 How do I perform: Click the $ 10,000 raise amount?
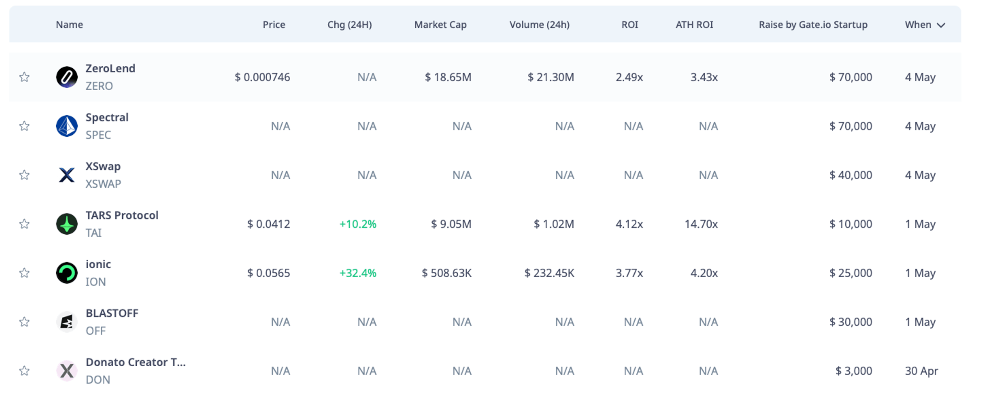851,224
